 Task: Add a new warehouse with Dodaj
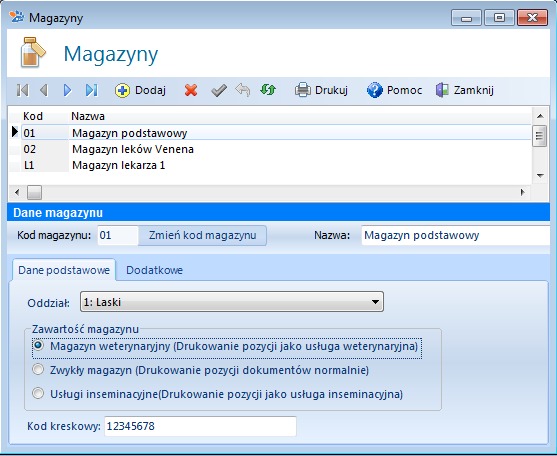[x=140, y=90]
